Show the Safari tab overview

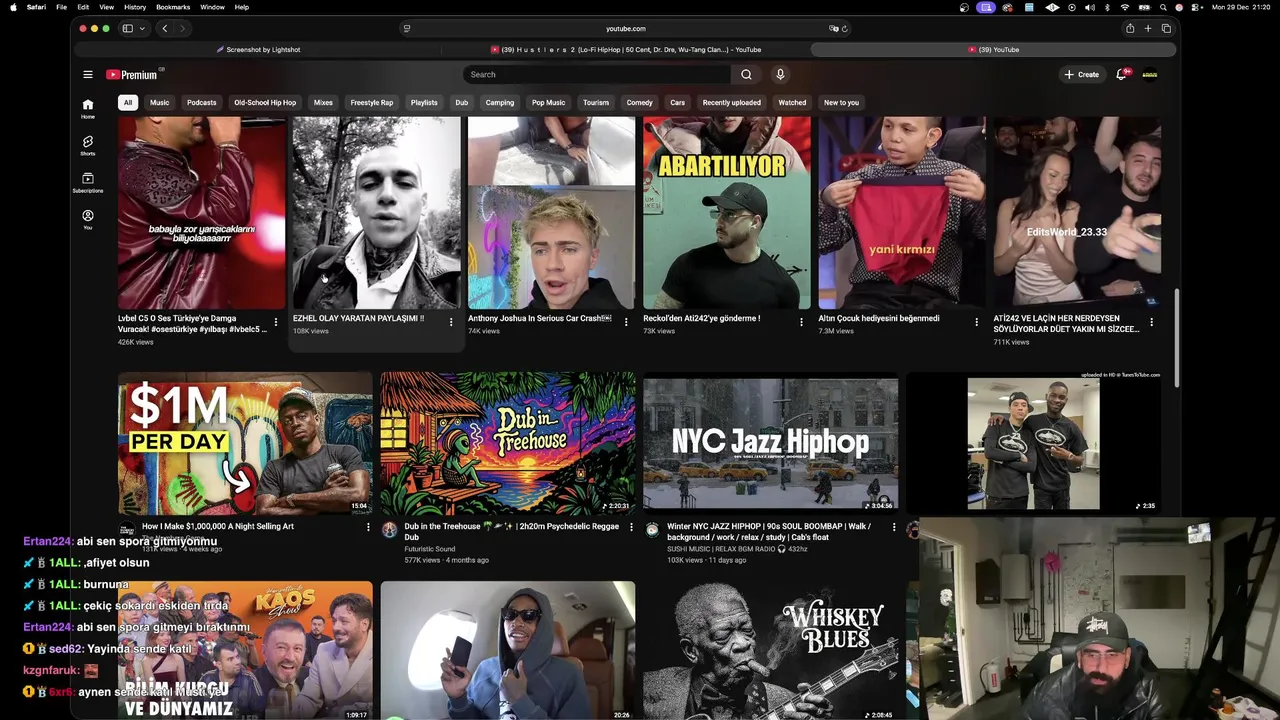pos(1166,28)
